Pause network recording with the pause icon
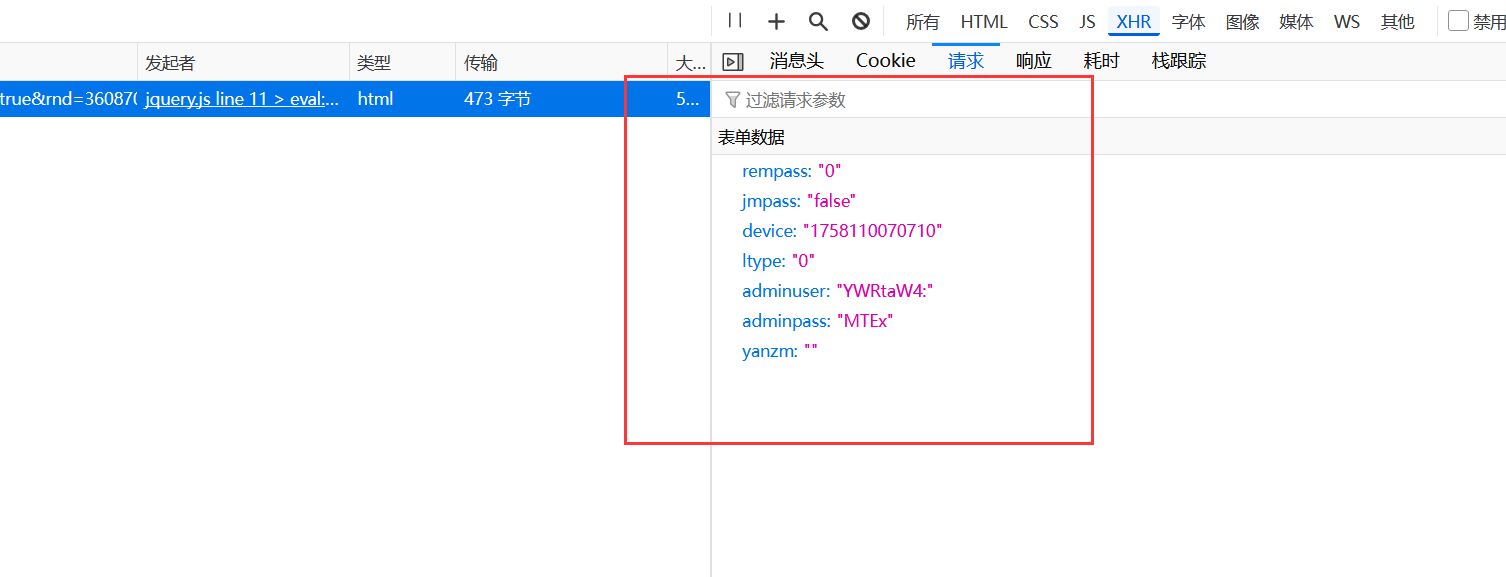Image resolution: width=1506 pixels, height=577 pixels. pos(735,20)
